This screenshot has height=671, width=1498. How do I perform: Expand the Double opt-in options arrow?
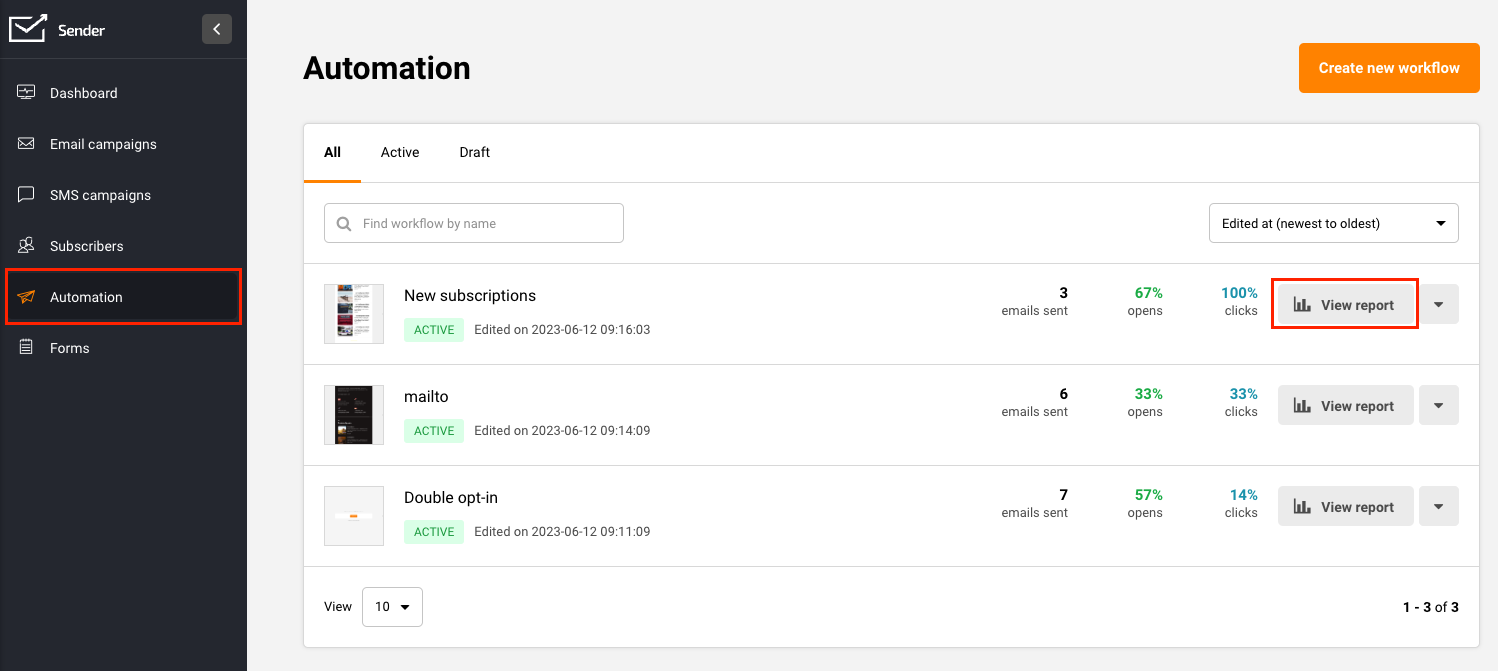click(1438, 507)
